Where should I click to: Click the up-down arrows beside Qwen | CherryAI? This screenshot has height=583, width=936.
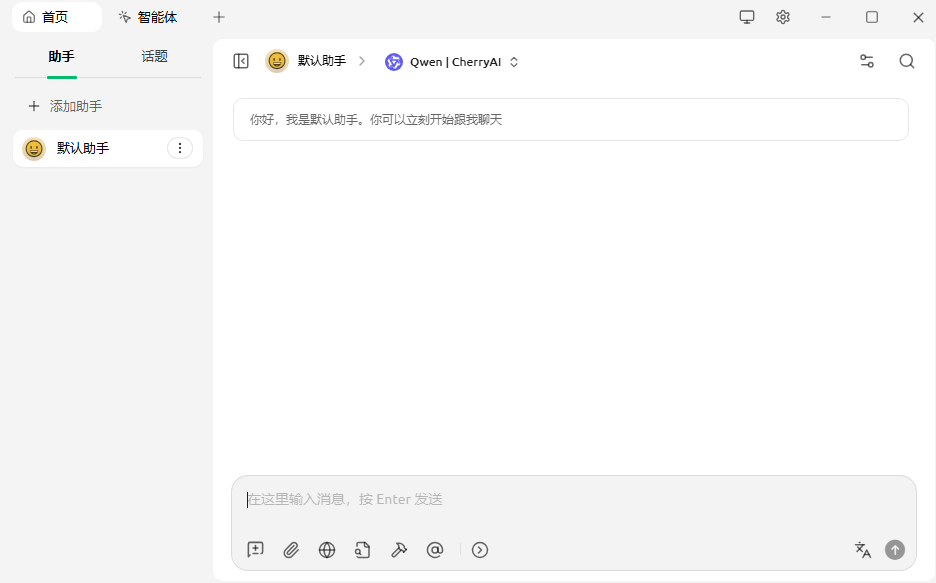pyautogui.click(x=514, y=61)
